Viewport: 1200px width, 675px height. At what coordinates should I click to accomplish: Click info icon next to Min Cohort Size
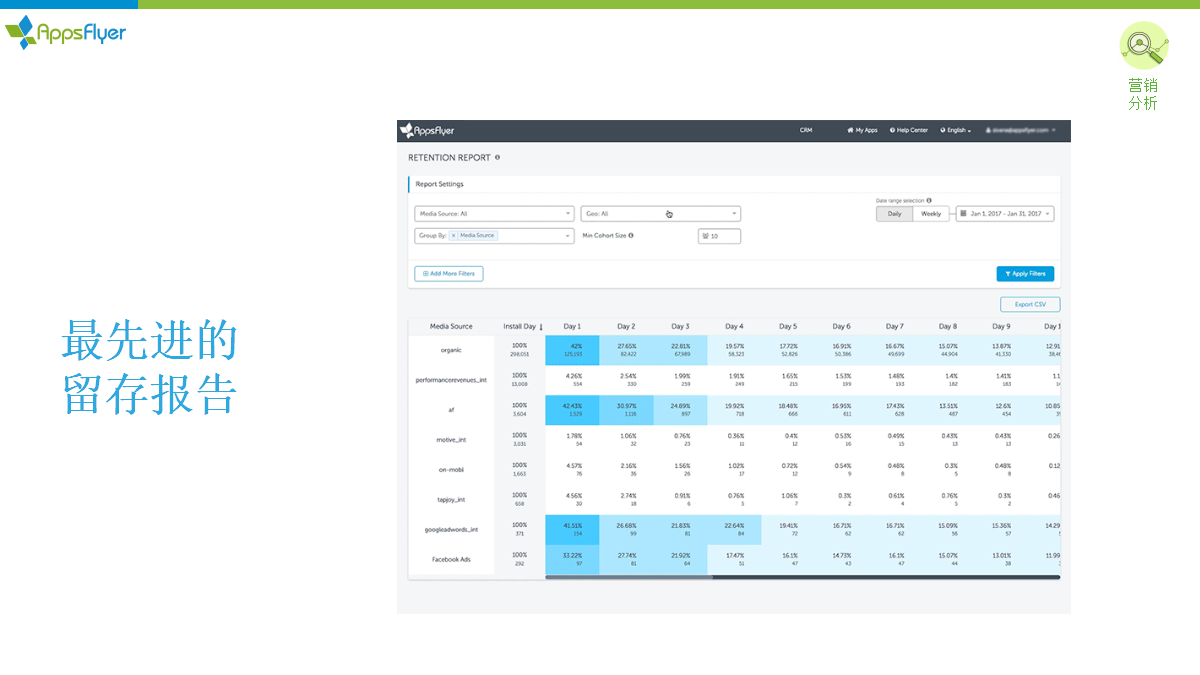click(631, 236)
